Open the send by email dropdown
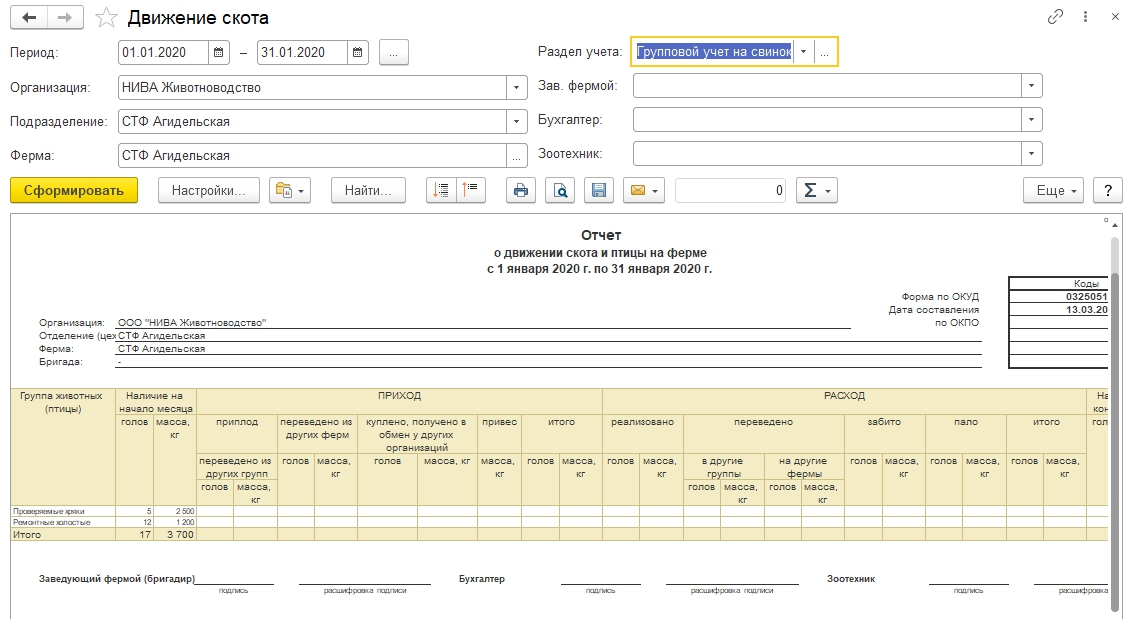Image resolution: width=1139 pixels, height=619 pixels. tap(644, 190)
